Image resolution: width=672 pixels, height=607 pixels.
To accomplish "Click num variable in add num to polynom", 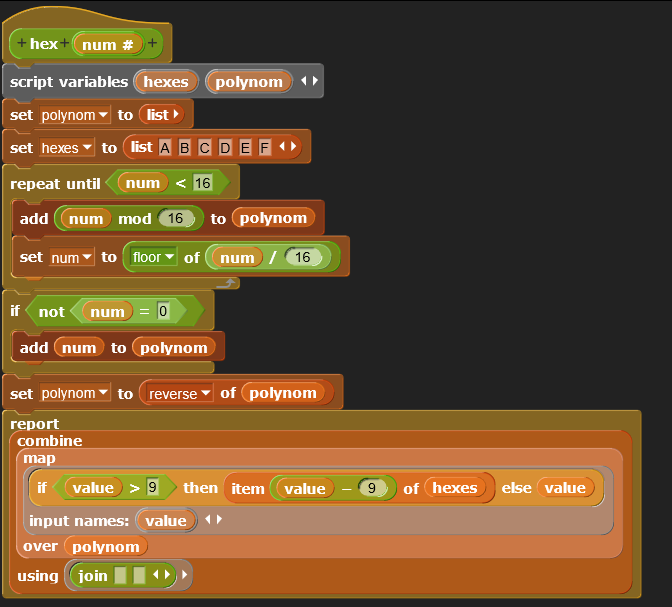I will pyautogui.click(x=79, y=347).
